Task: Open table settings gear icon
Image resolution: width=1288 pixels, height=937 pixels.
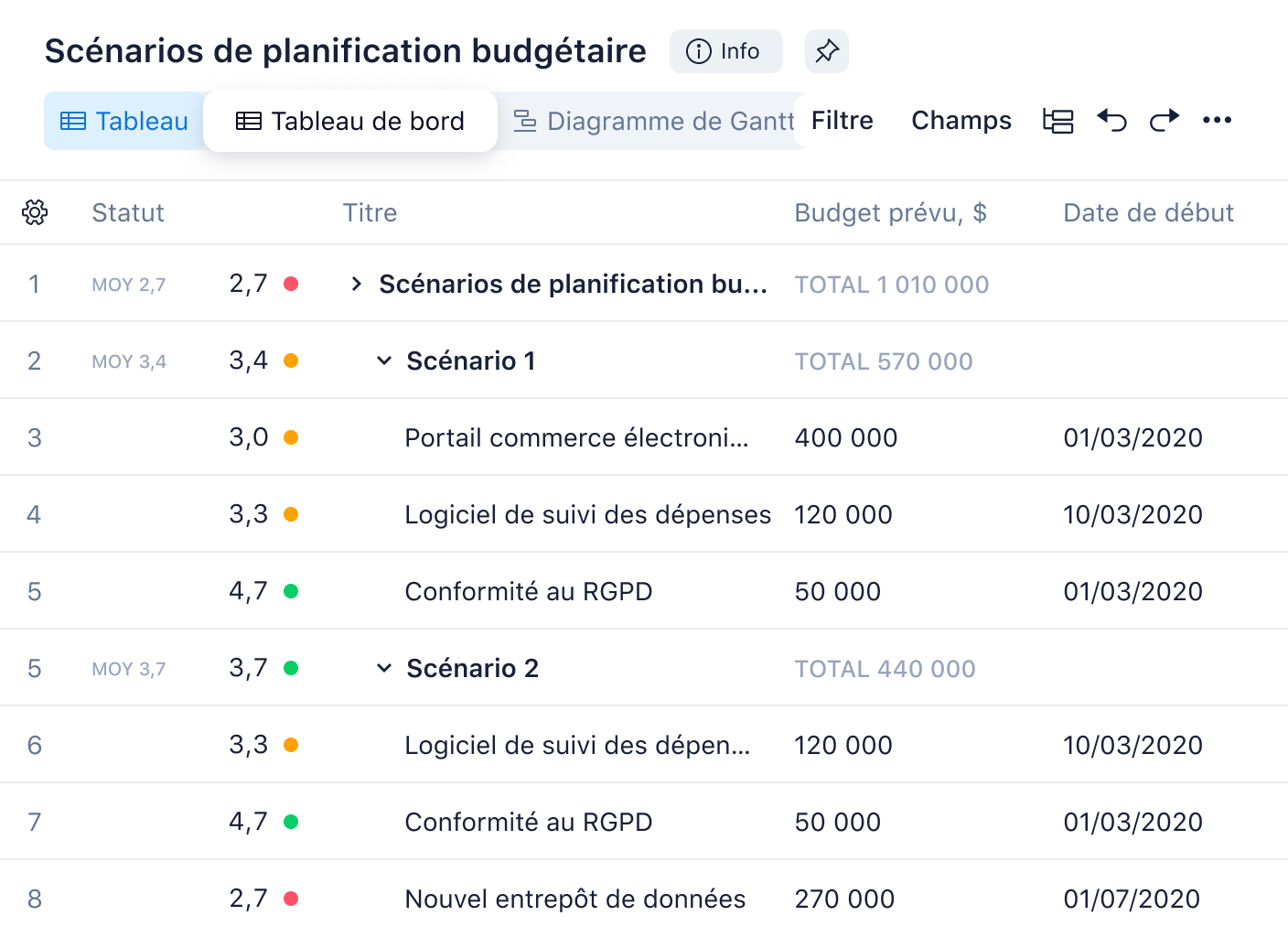Action: (x=35, y=212)
